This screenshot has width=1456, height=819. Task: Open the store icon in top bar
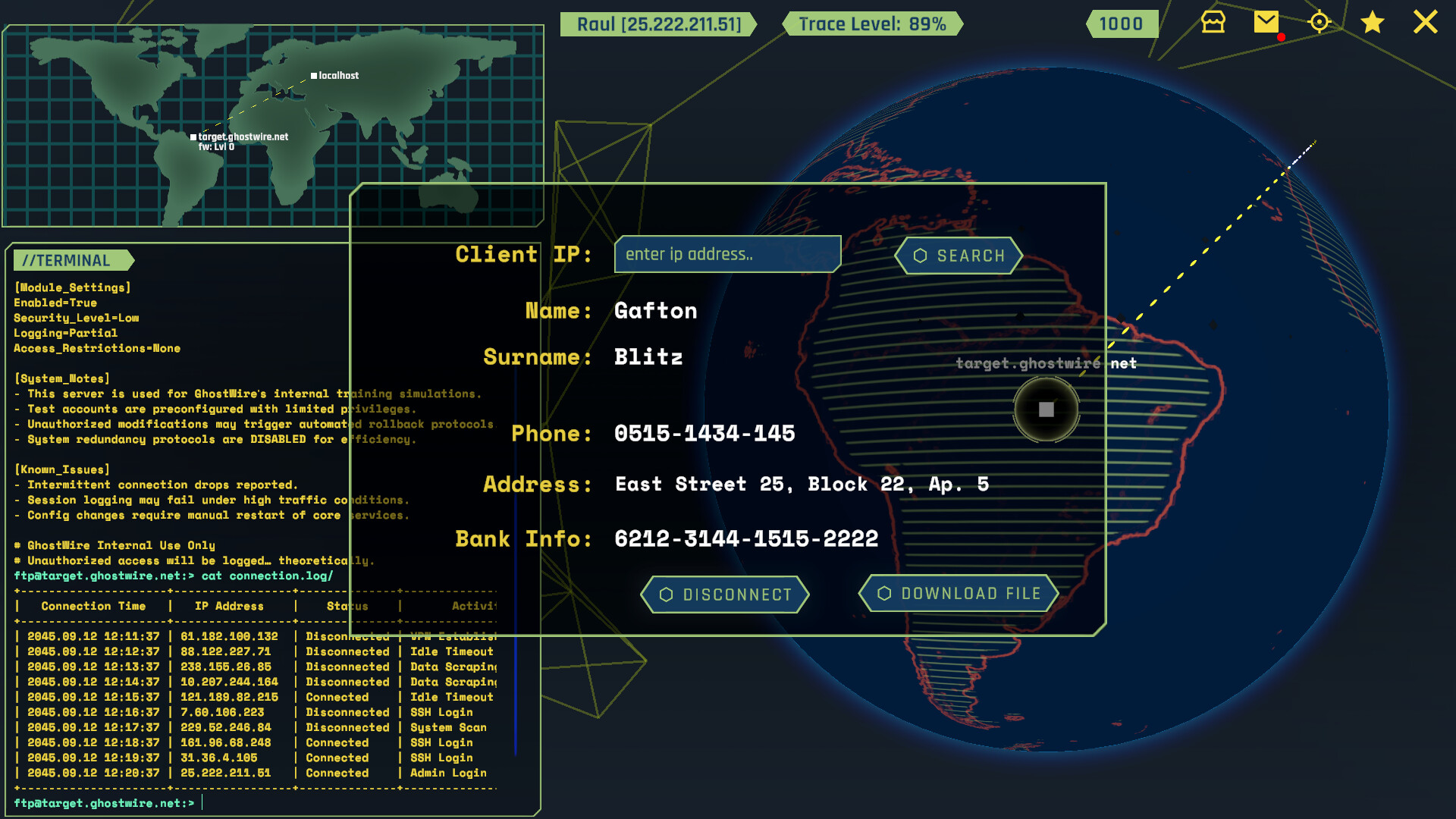pos(1212,23)
